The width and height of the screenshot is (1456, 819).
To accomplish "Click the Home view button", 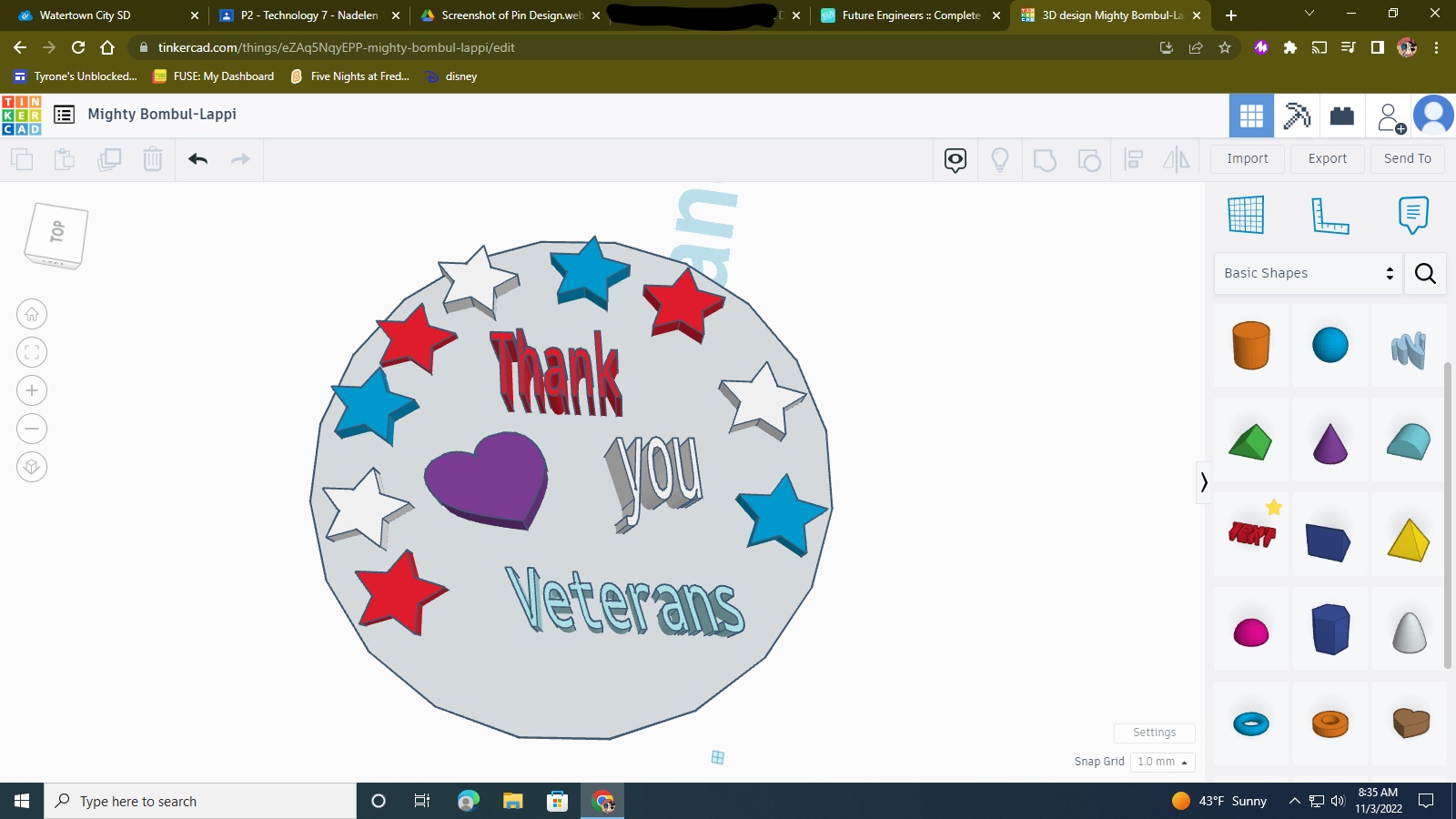I will [x=32, y=314].
